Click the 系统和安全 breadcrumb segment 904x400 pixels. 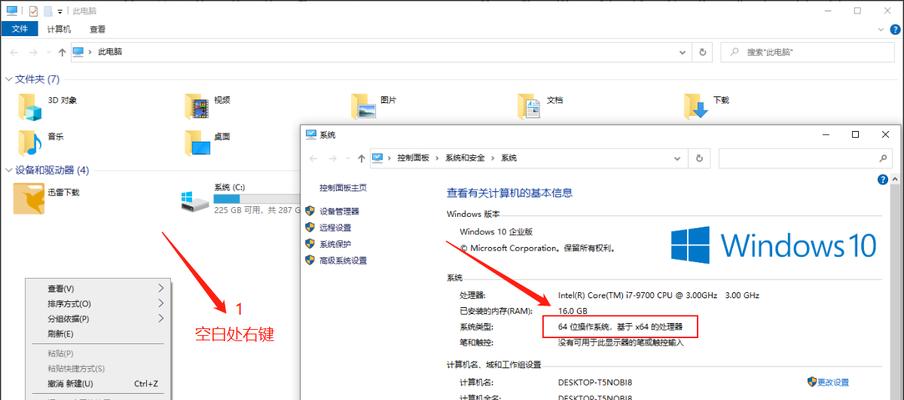tap(465, 158)
